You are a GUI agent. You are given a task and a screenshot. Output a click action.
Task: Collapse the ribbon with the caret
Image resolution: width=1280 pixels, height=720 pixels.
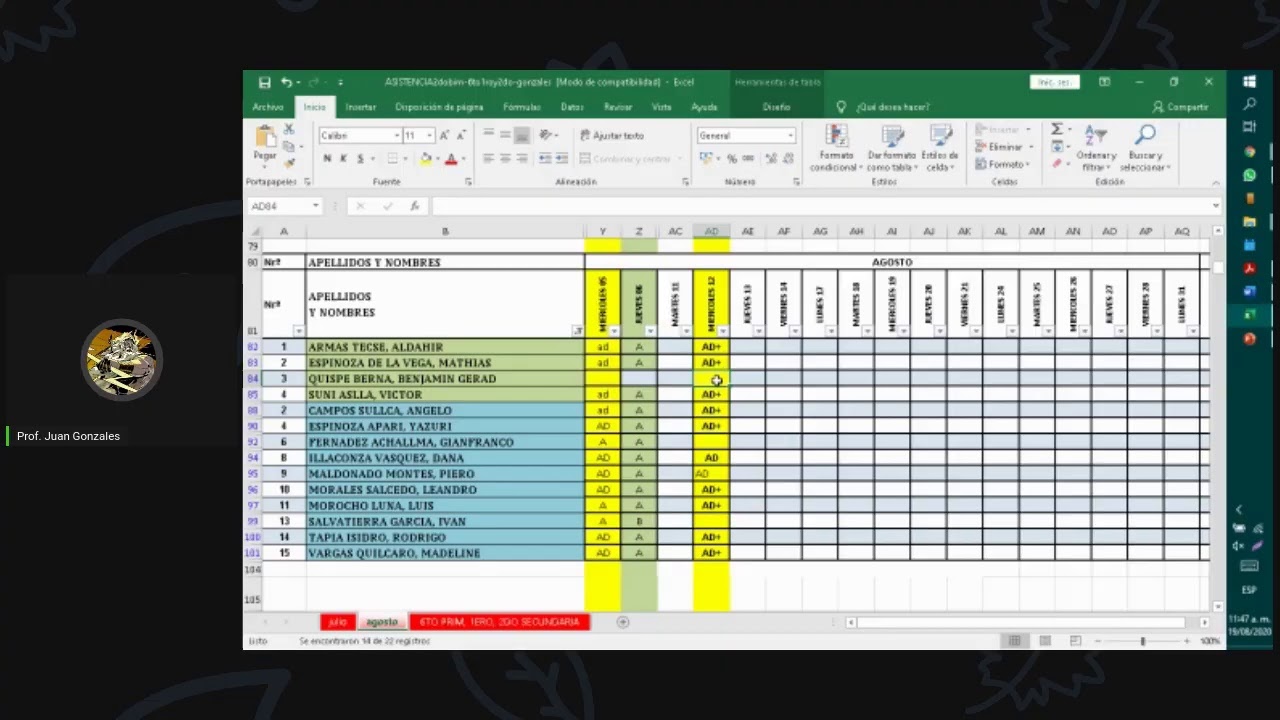[1216, 182]
